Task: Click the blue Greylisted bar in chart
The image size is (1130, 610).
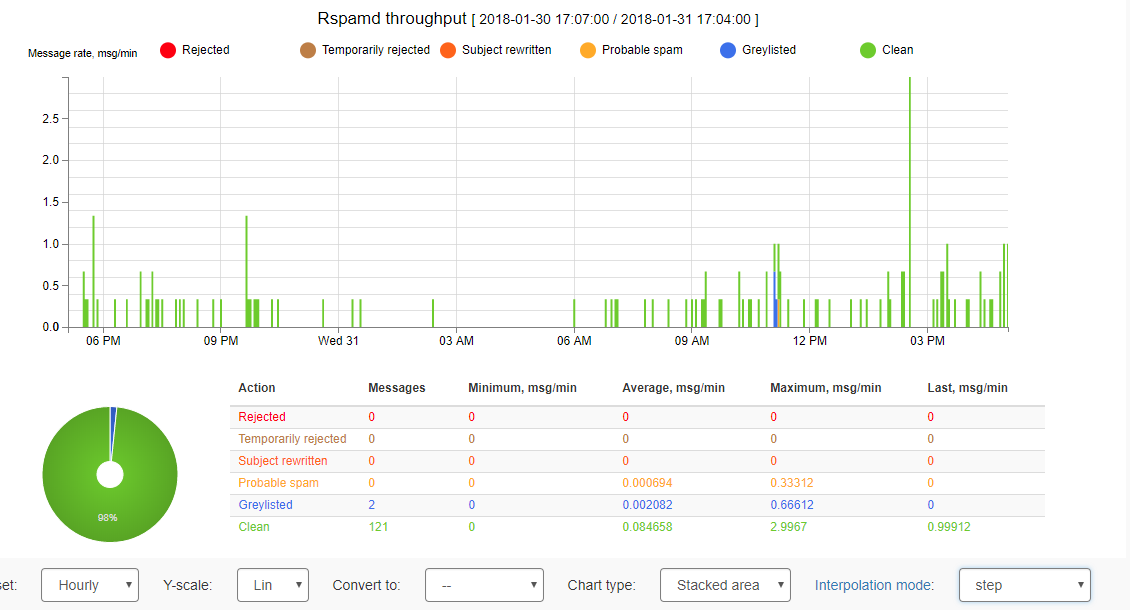Action: click(775, 299)
